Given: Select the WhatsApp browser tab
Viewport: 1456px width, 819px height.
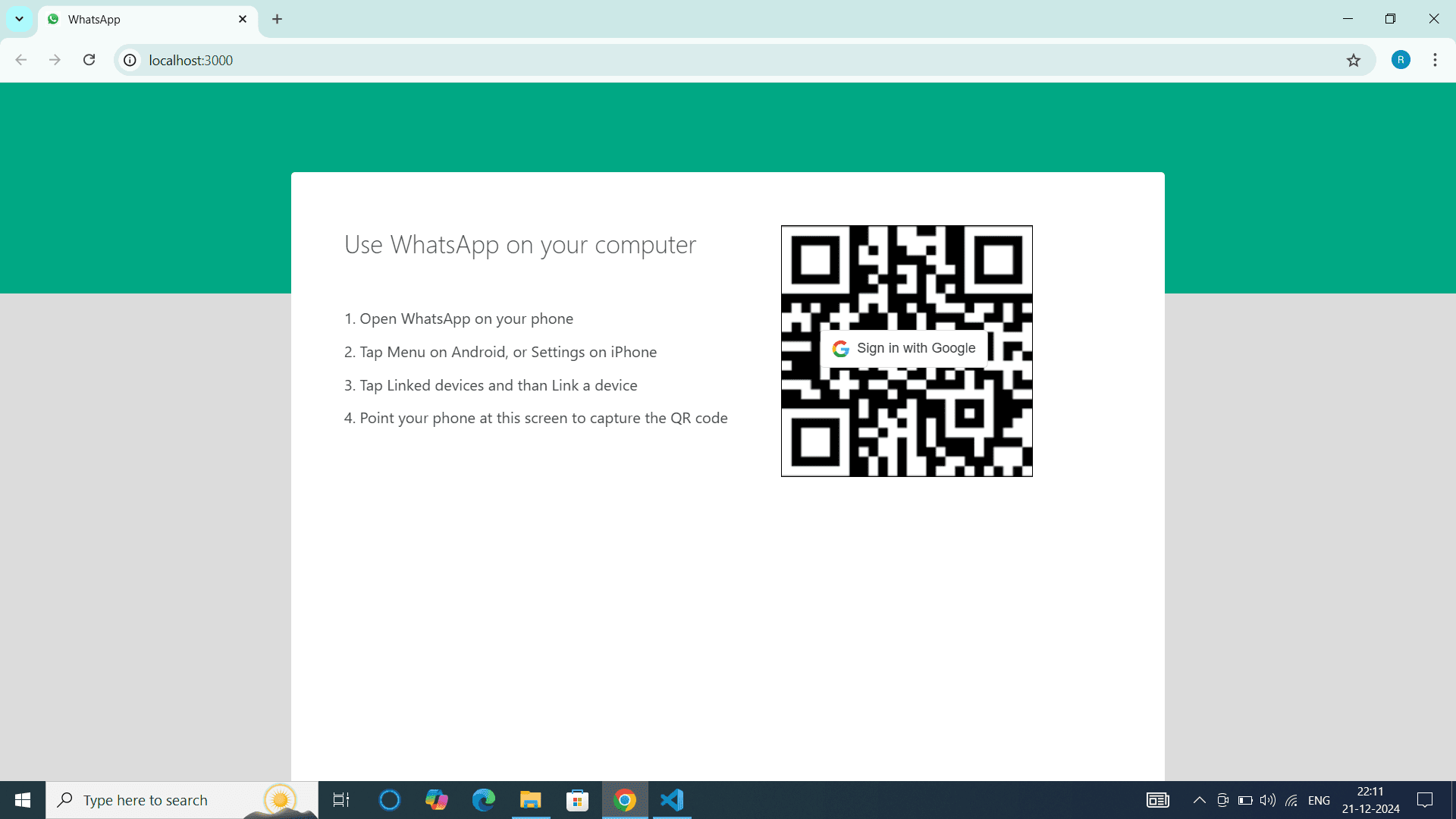Looking at the screenshot, I should [x=148, y=19].
